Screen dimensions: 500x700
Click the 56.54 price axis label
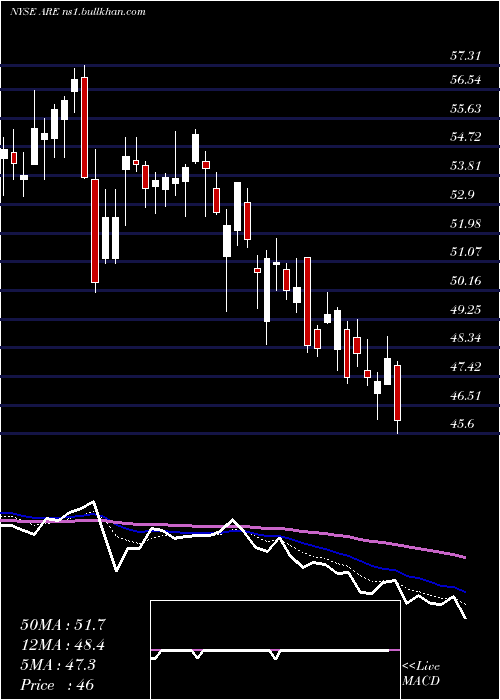(x=466, y=80)
